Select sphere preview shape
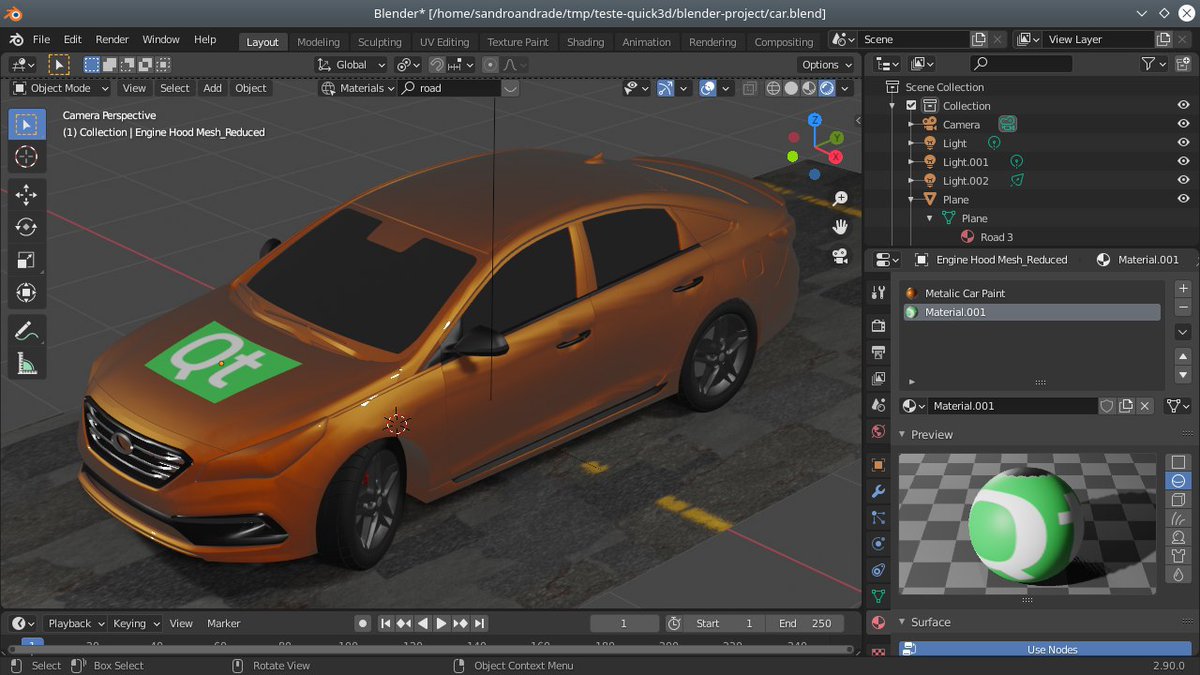 point(1178,481)
